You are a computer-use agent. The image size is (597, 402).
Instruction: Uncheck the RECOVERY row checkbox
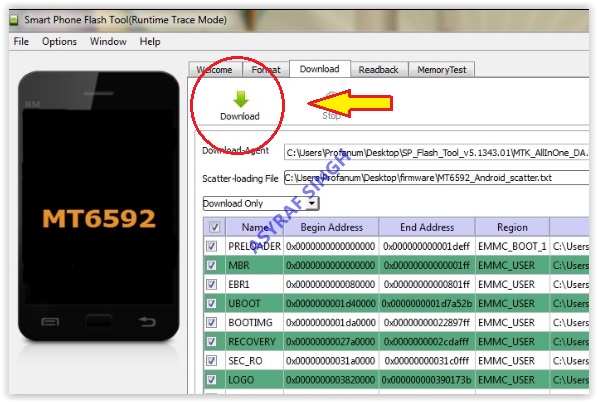(211, 341)
